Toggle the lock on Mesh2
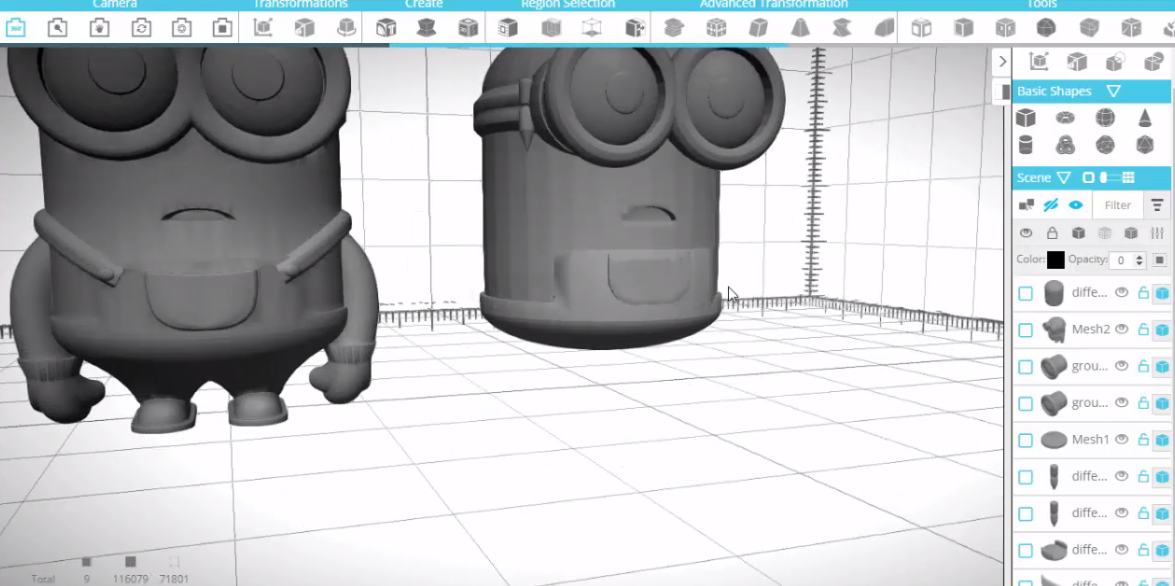The image size is (1175, 586). pyautogui.click(x=1144, y=329)
